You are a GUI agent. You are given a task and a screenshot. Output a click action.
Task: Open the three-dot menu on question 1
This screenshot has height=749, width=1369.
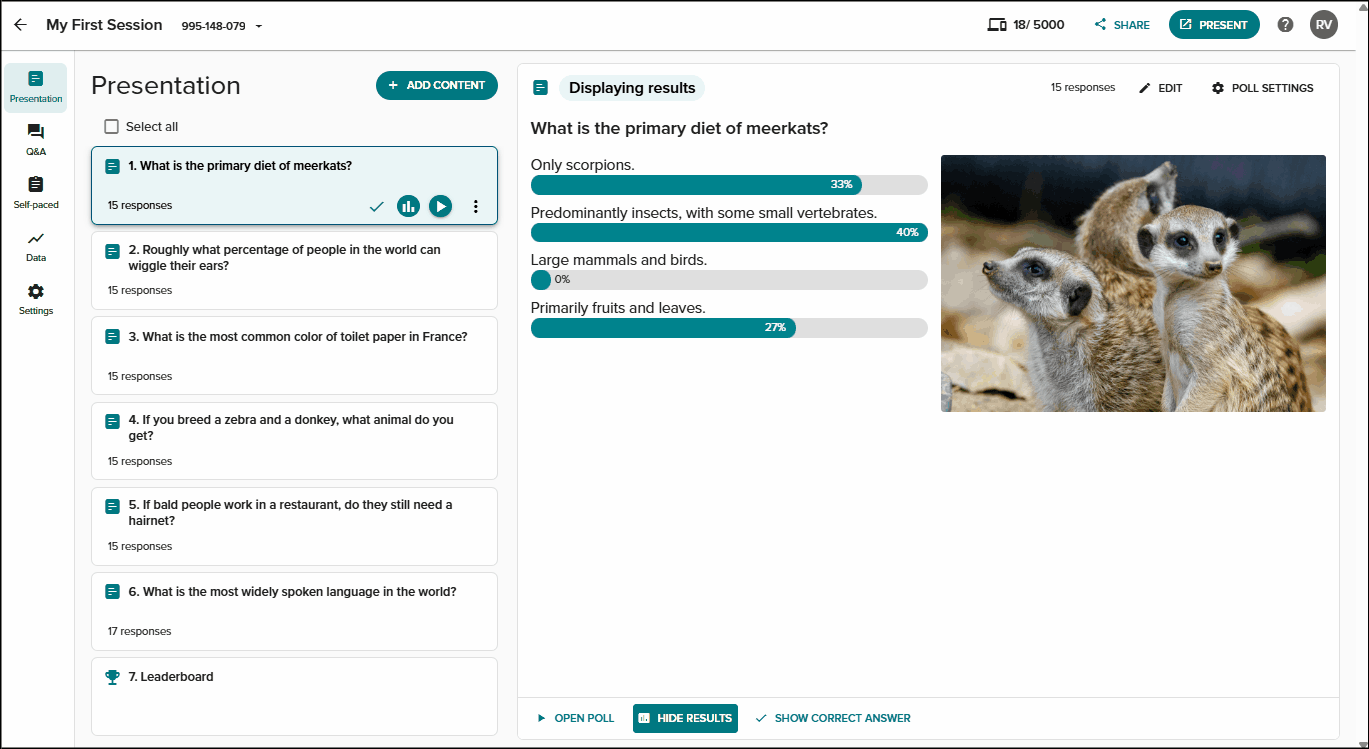point(476,206)
